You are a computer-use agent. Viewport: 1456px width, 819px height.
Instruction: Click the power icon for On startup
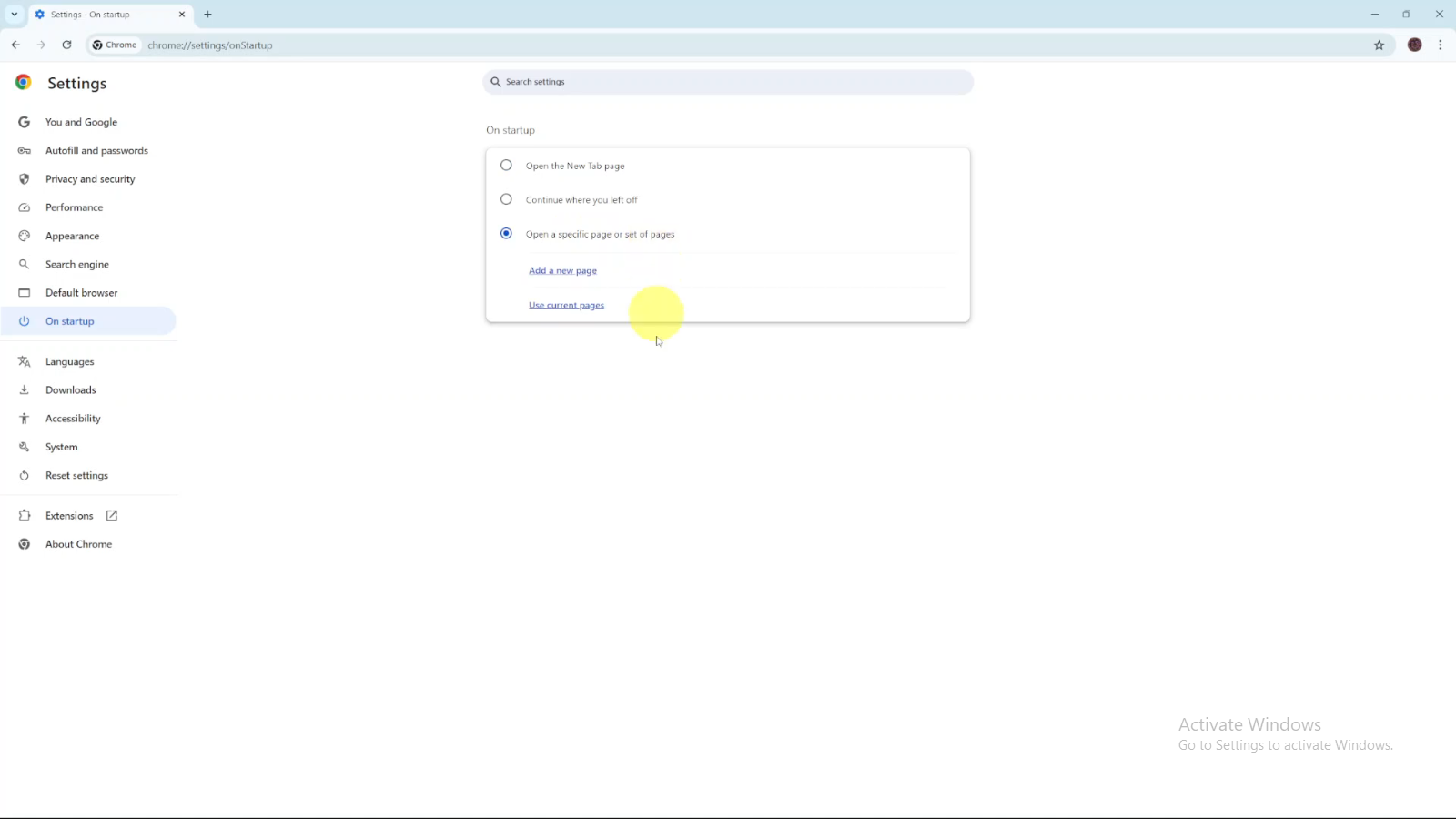[25, 321]
